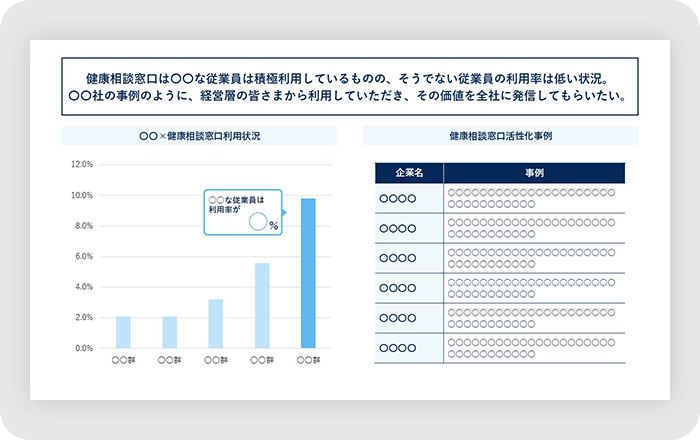Click the third row case description cell
Image resolution: width=700 pixels, height=440 pixels.
point(533,258)
